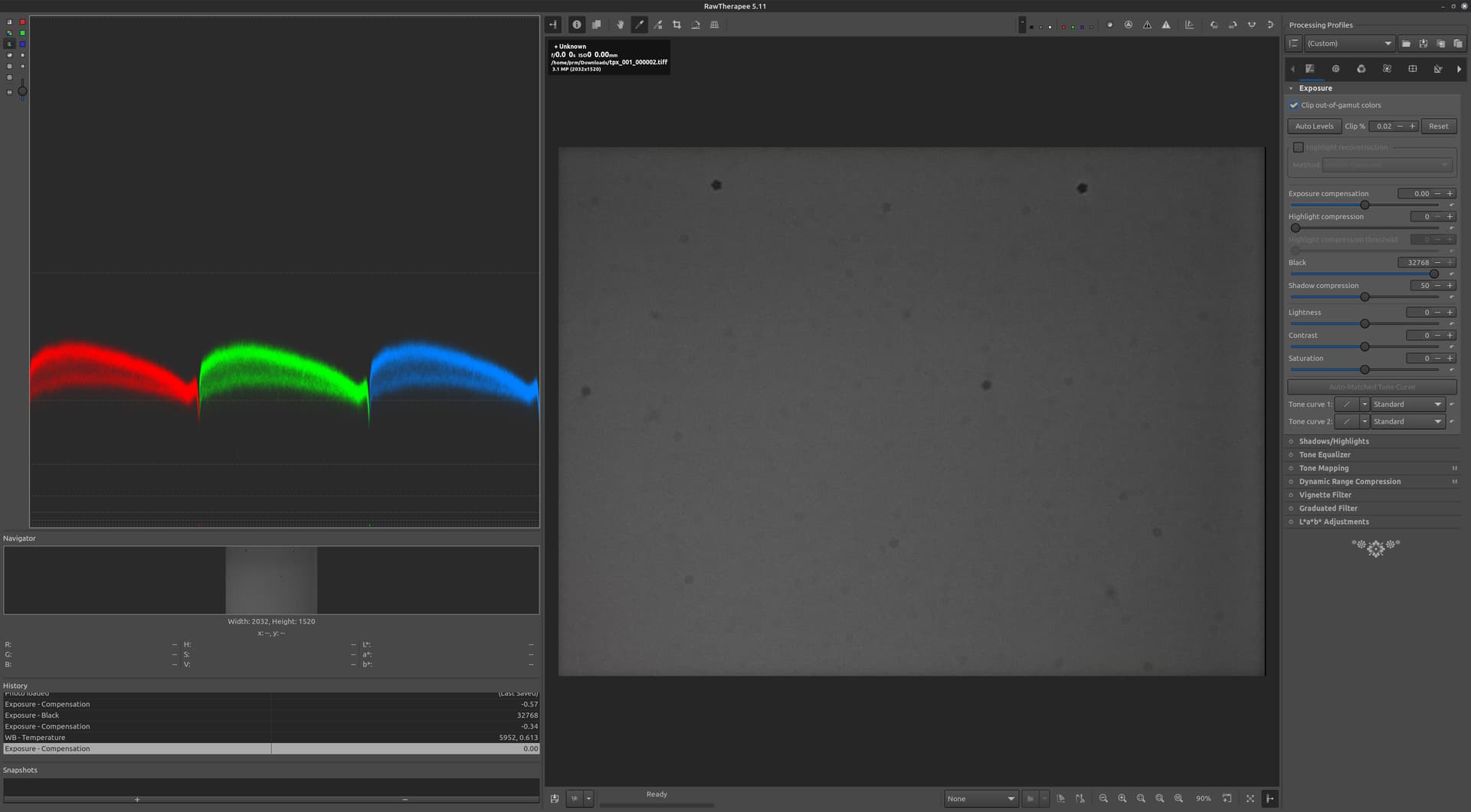Click the Exposure Reset button
This screenshot has height=812, width=1471.
click(x=1438, y=126)
